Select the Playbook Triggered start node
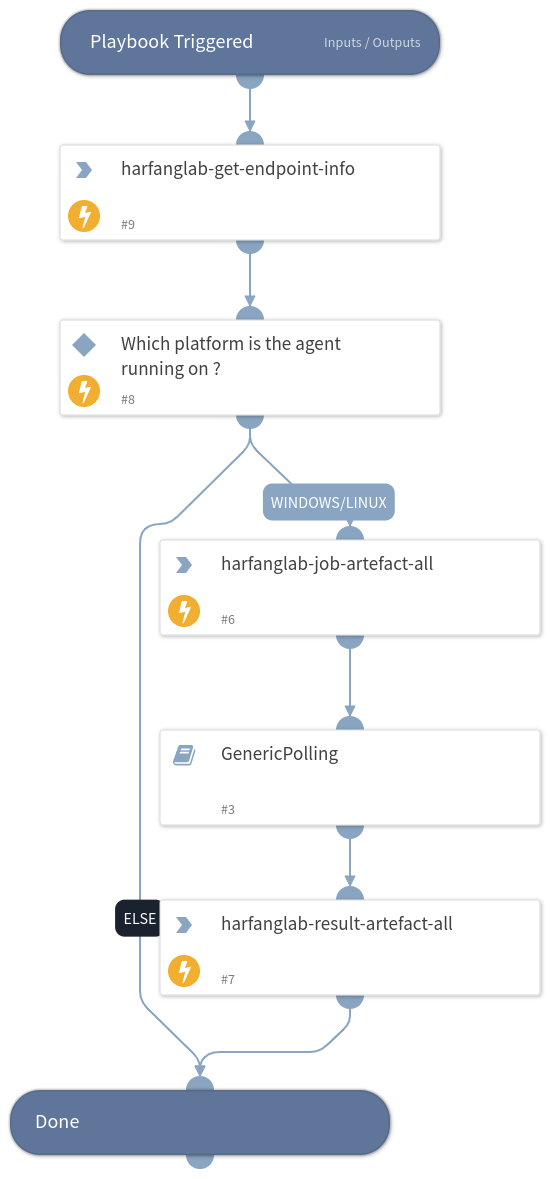The width and height of the screenshot is (550, 1179). 250,42
